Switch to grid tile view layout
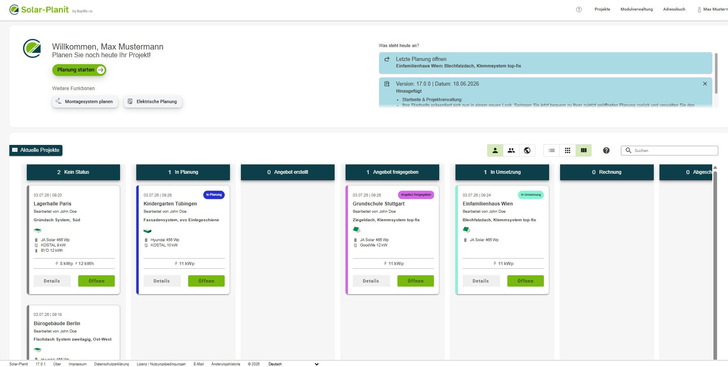 coord(567,151)
